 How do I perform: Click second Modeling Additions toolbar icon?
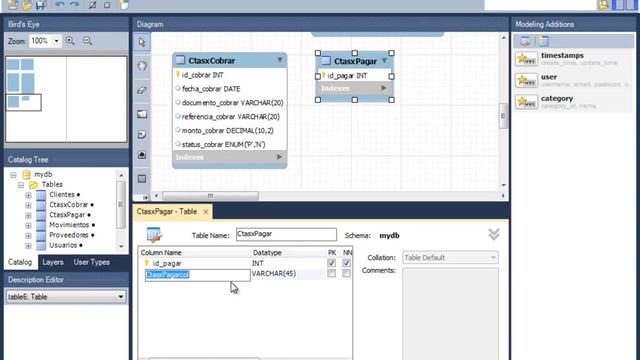pos(543,41)
